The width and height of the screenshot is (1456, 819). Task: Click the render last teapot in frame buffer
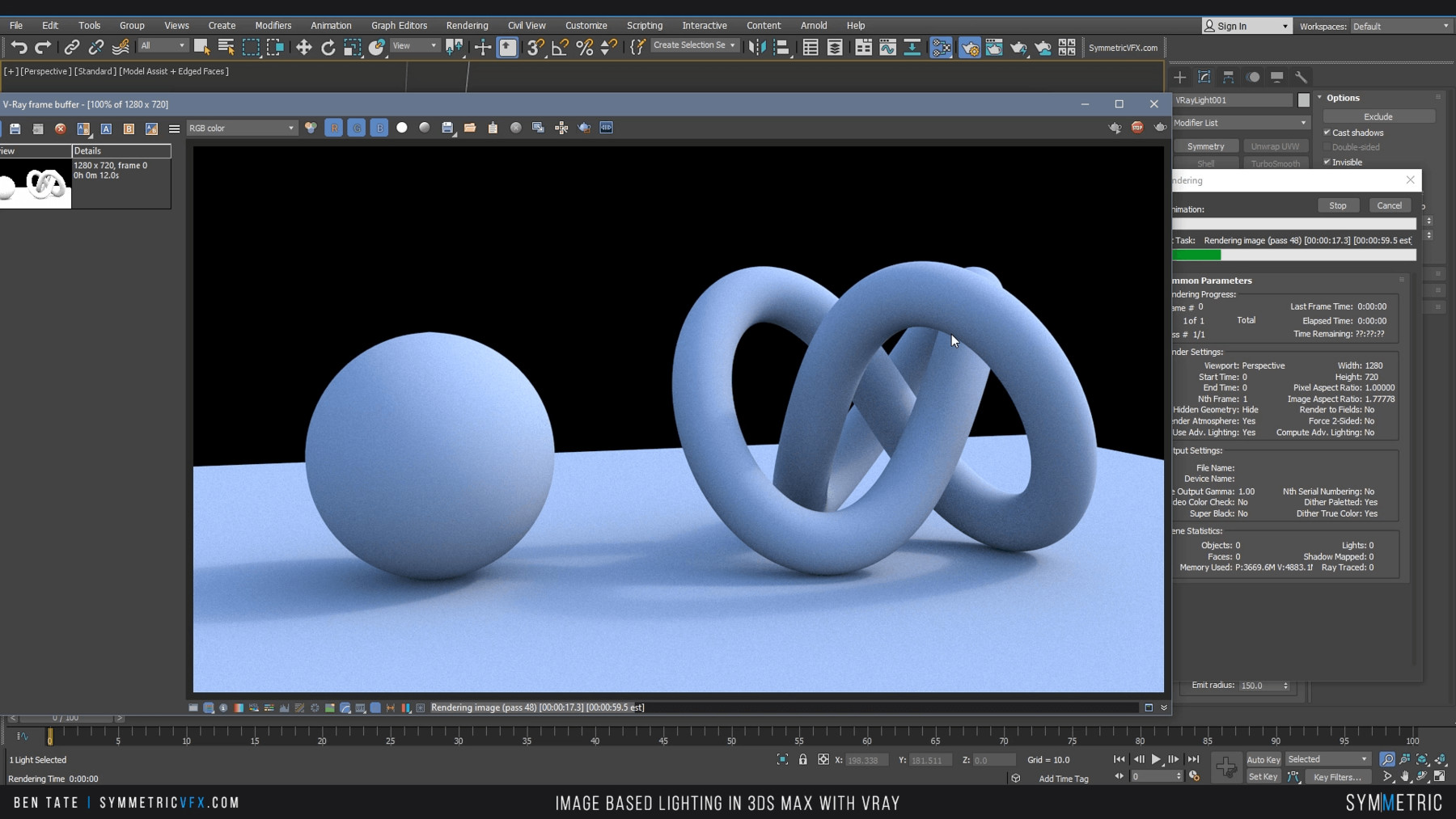coord(1160,127)
